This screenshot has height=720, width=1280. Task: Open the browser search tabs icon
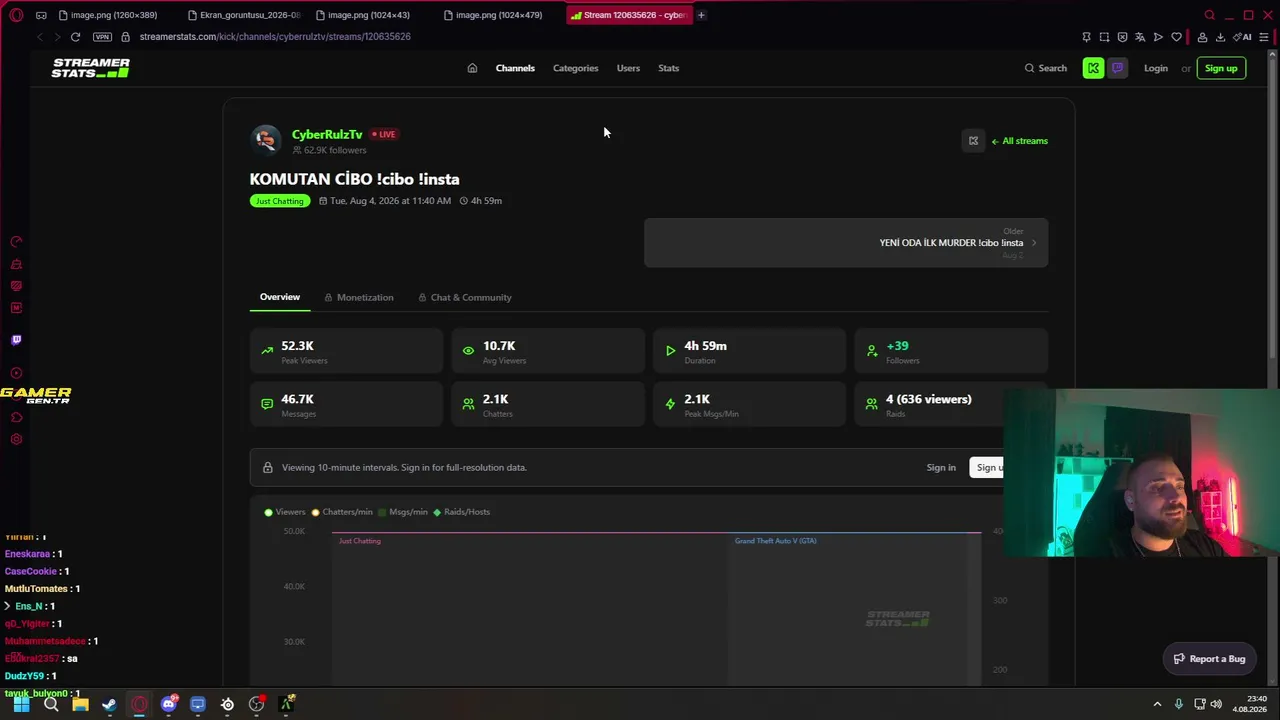pyautogui.click(x=1210, y=15)
